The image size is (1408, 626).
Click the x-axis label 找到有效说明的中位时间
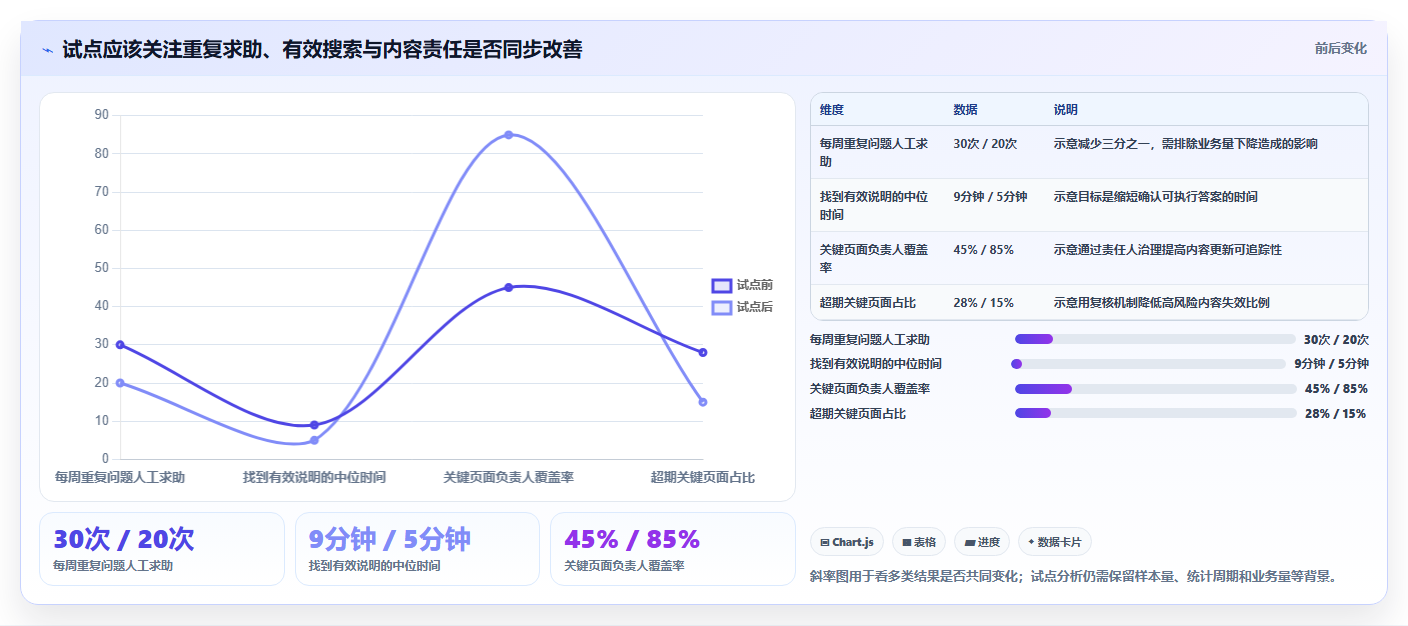(x=314, y=478)
